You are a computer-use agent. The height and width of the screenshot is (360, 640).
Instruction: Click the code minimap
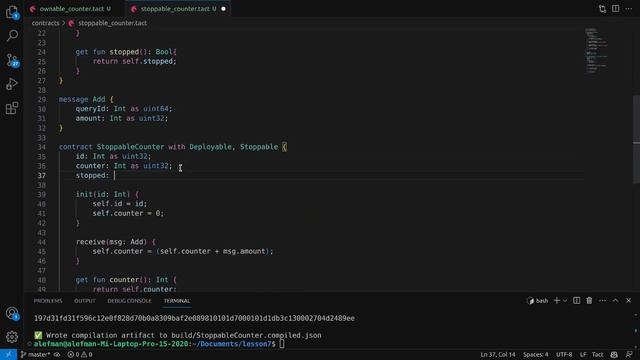coord(597,51)
